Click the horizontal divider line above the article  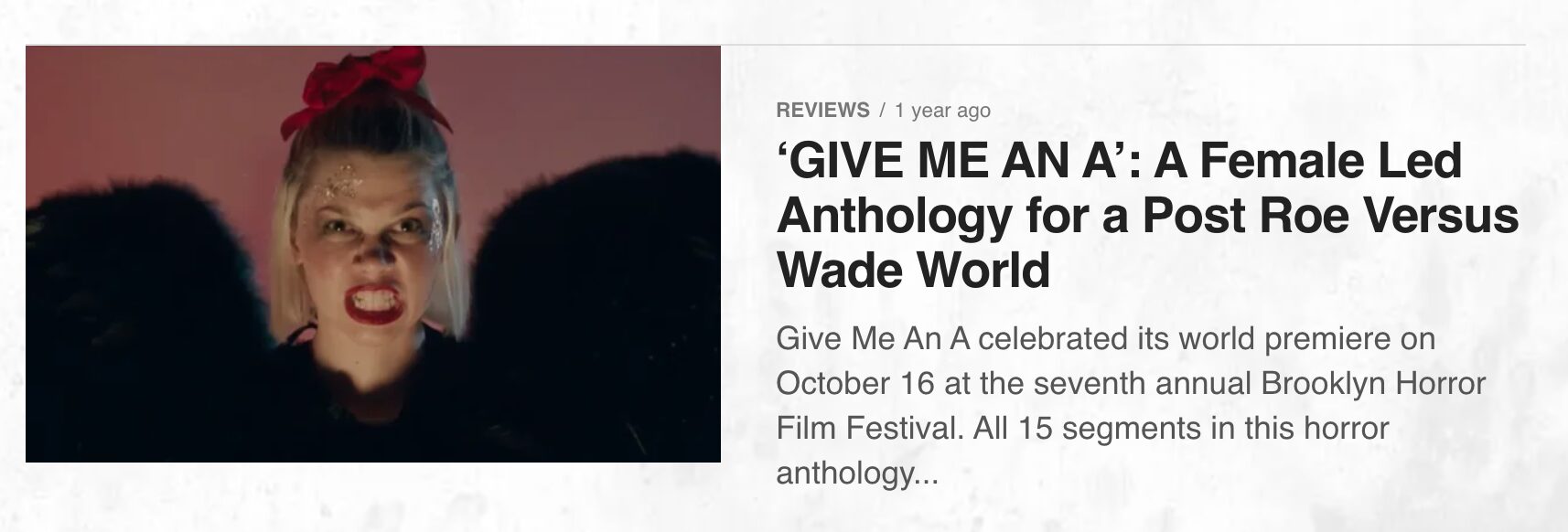coord(776,44)
